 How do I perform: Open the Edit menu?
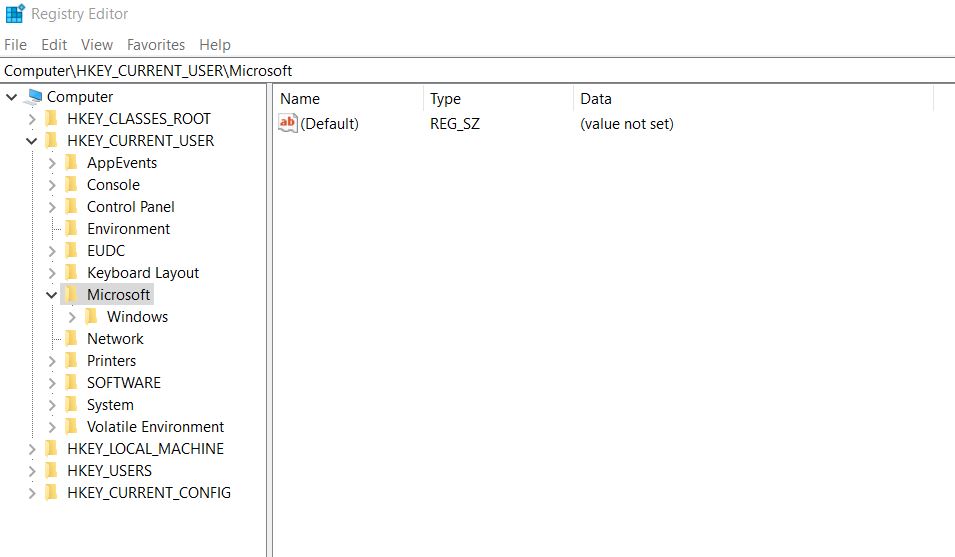[x=54, y=44]
